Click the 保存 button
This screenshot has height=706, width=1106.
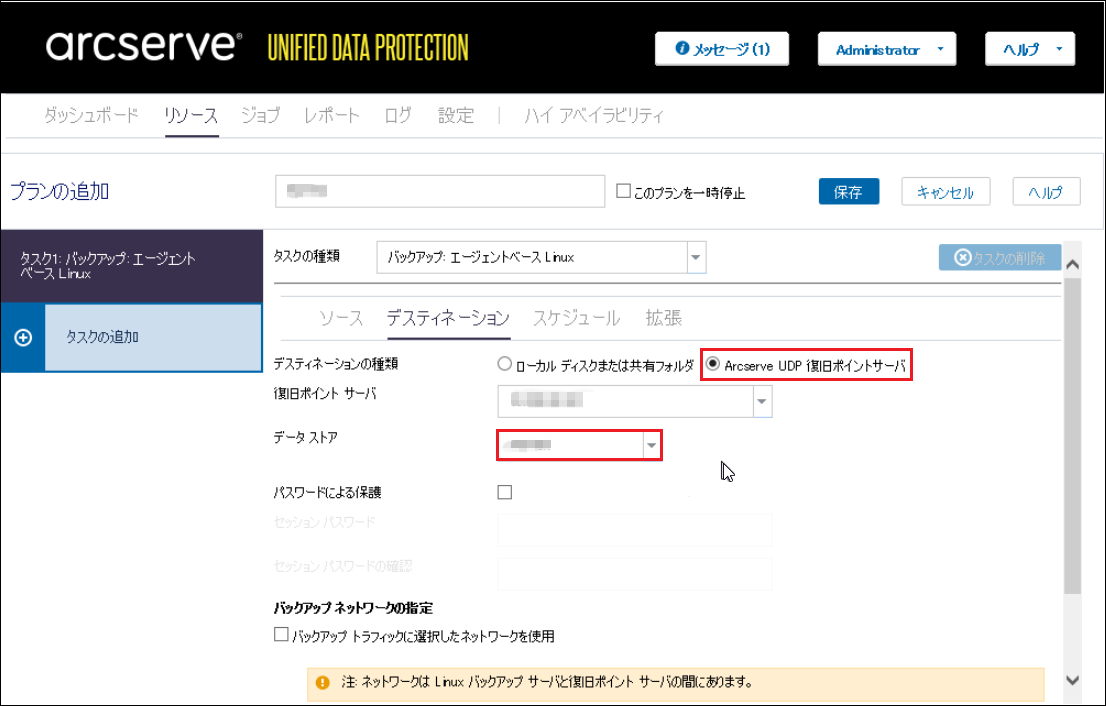849,192
